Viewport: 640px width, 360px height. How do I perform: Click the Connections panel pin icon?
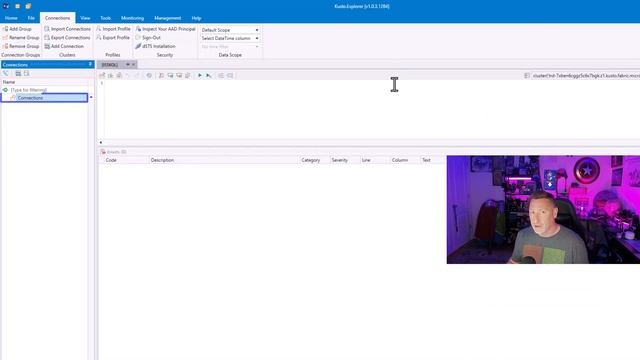coord(90,64)
